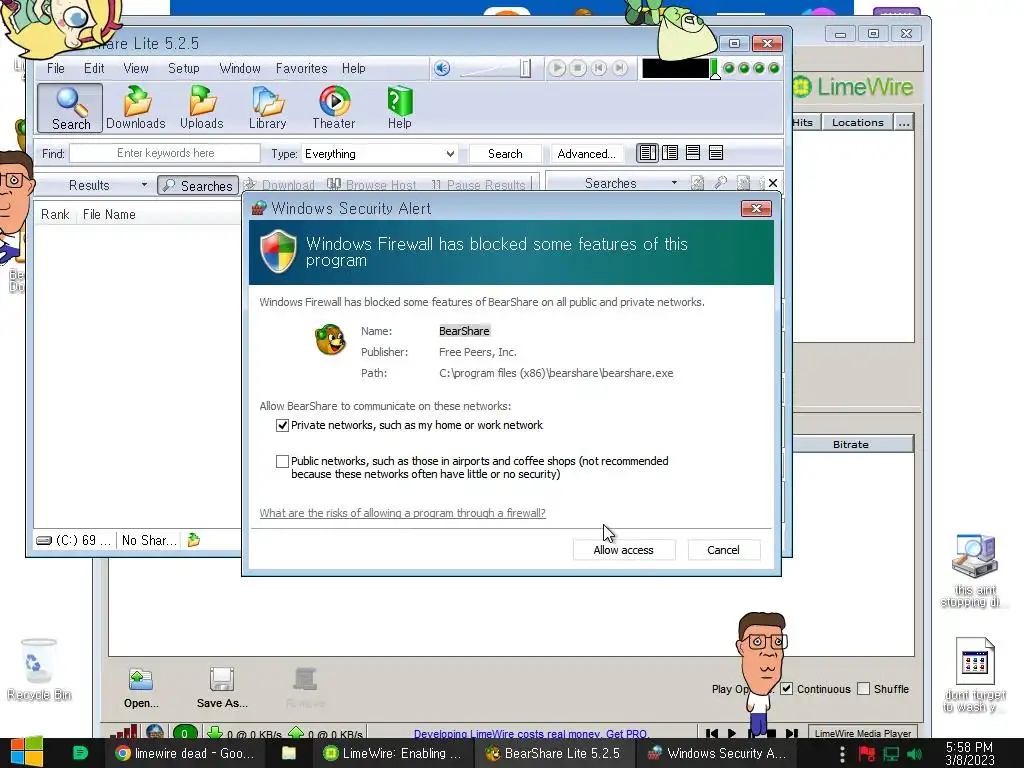
Task: Open the Windows Start button
Action: coord(26,753)
